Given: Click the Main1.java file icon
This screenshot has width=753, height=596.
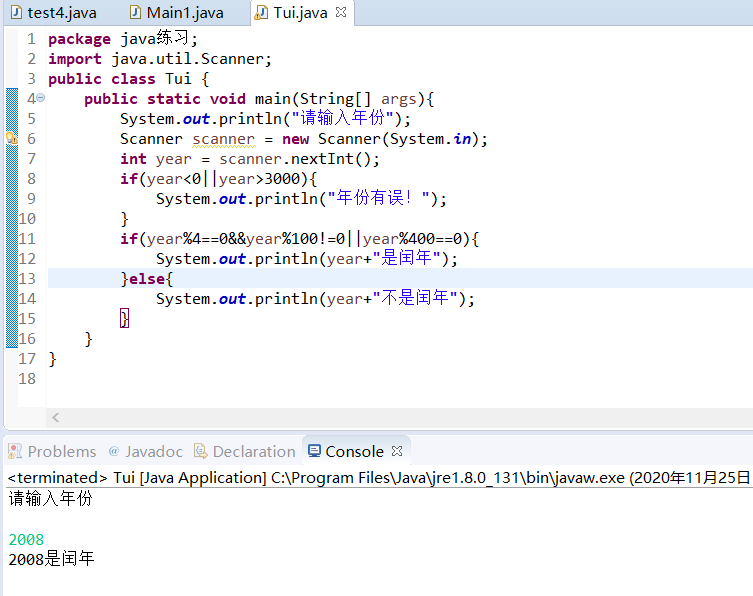Looking at the screenshot, I should 135,12.
